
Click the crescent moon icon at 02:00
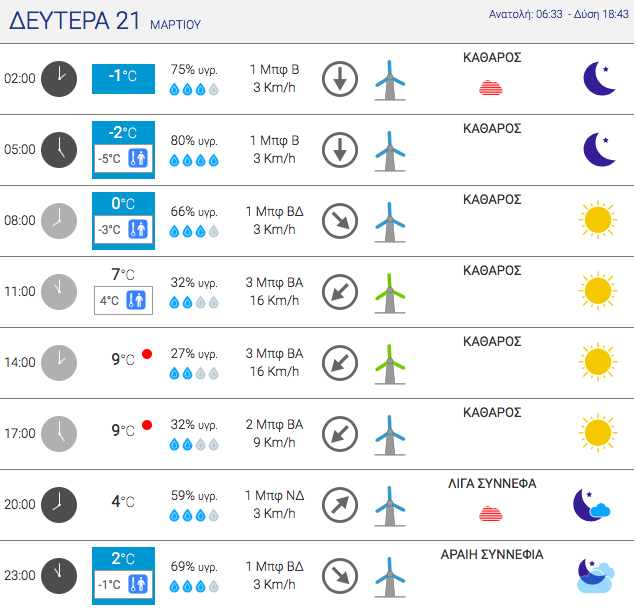(x=599, y=78)
